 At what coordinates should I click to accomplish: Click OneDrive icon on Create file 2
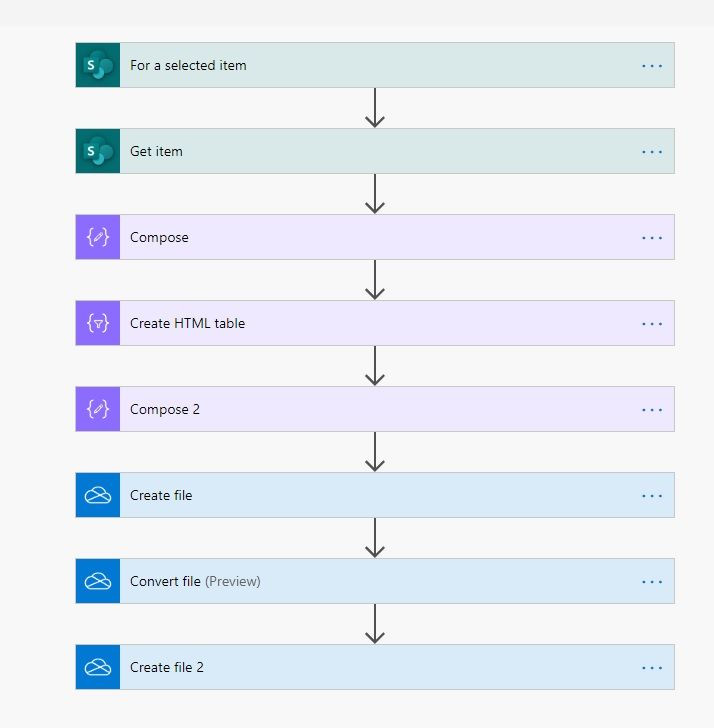(98, 667)
